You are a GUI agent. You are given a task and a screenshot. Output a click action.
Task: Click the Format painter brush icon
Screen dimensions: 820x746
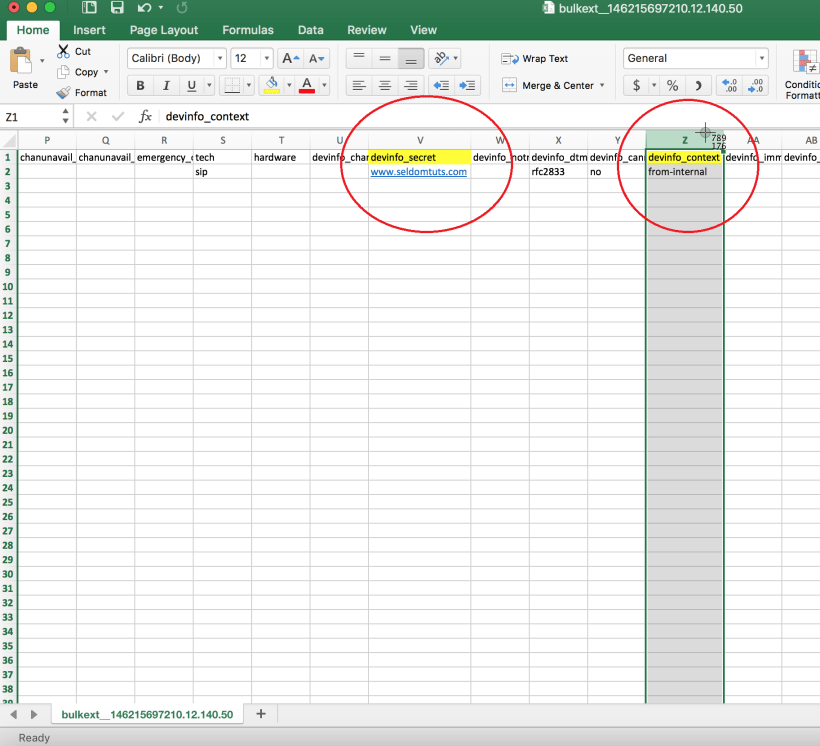[63, 93]
